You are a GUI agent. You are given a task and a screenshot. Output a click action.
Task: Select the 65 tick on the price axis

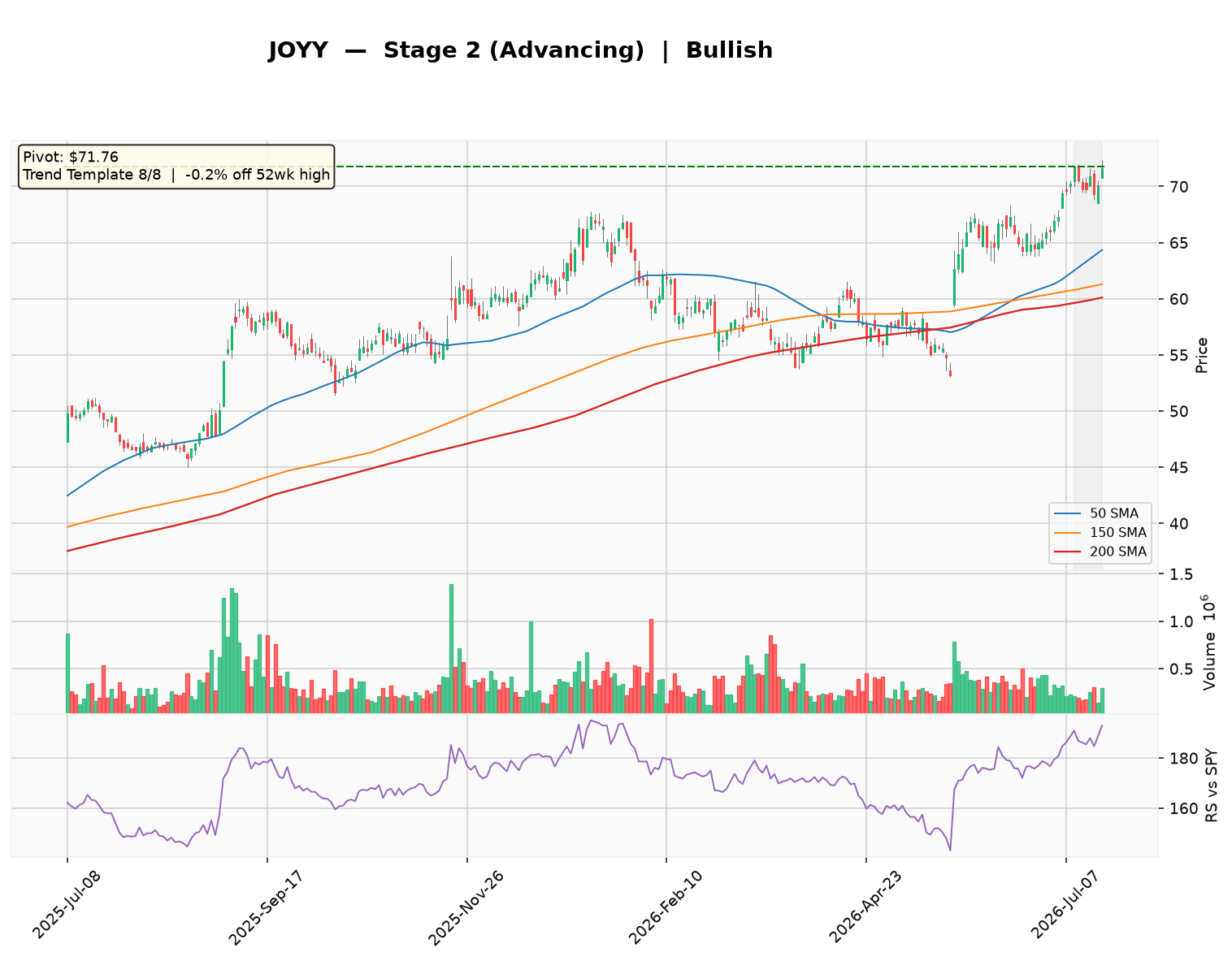pyautogui.click(x=1178, y=243)
